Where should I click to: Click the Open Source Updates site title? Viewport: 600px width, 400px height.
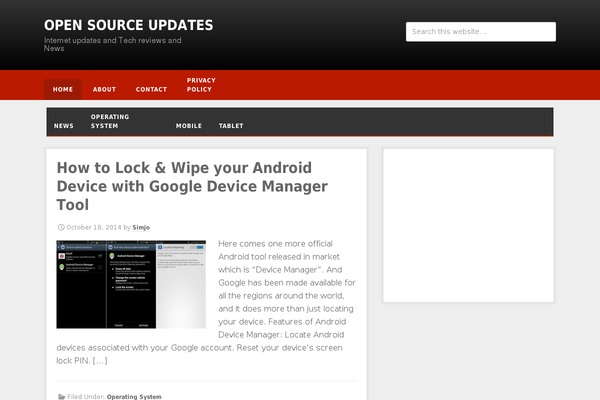pyautogui.click(x=129, y=25)
